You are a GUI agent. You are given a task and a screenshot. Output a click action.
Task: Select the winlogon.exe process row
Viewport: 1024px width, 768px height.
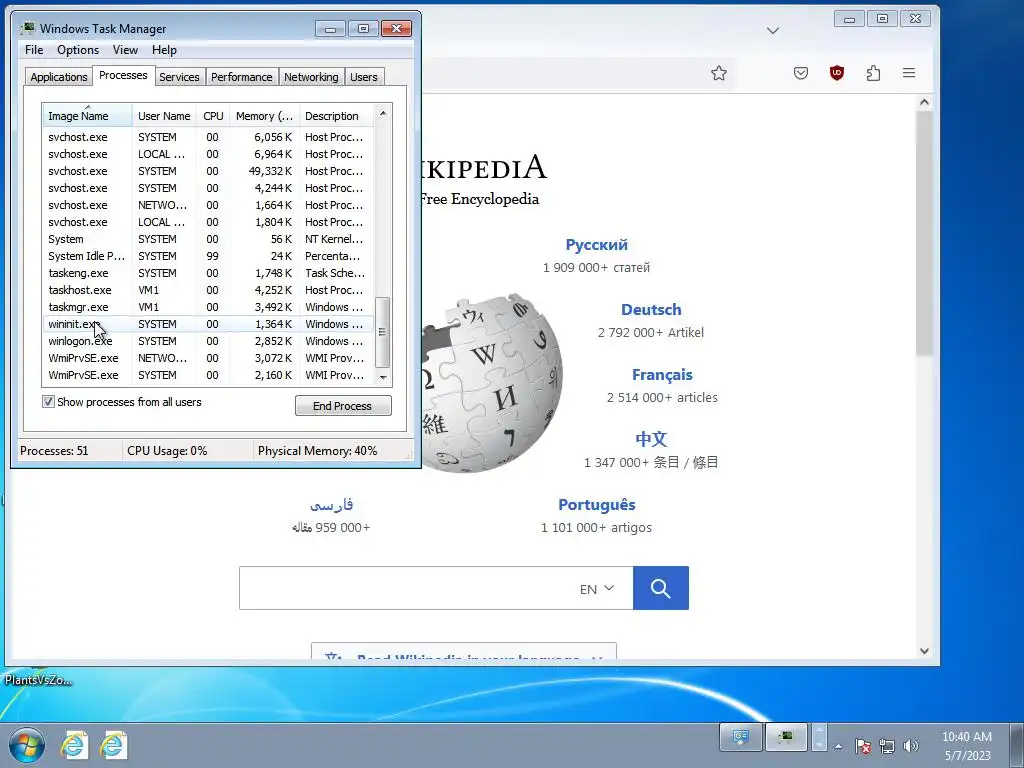[209, 341]
